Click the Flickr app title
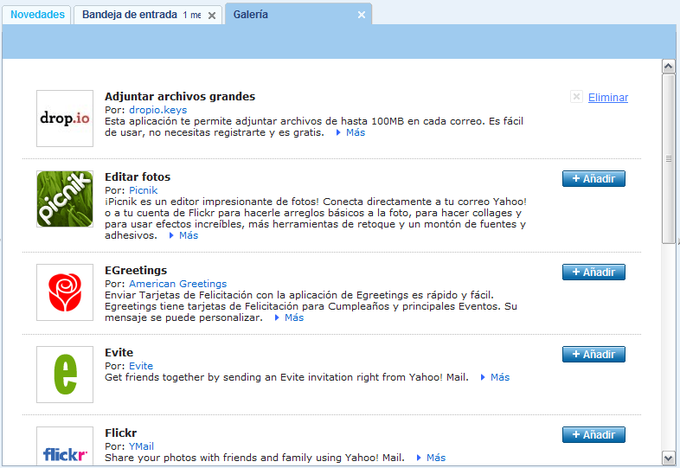This screenshot has height=468, width=680. 121,433
